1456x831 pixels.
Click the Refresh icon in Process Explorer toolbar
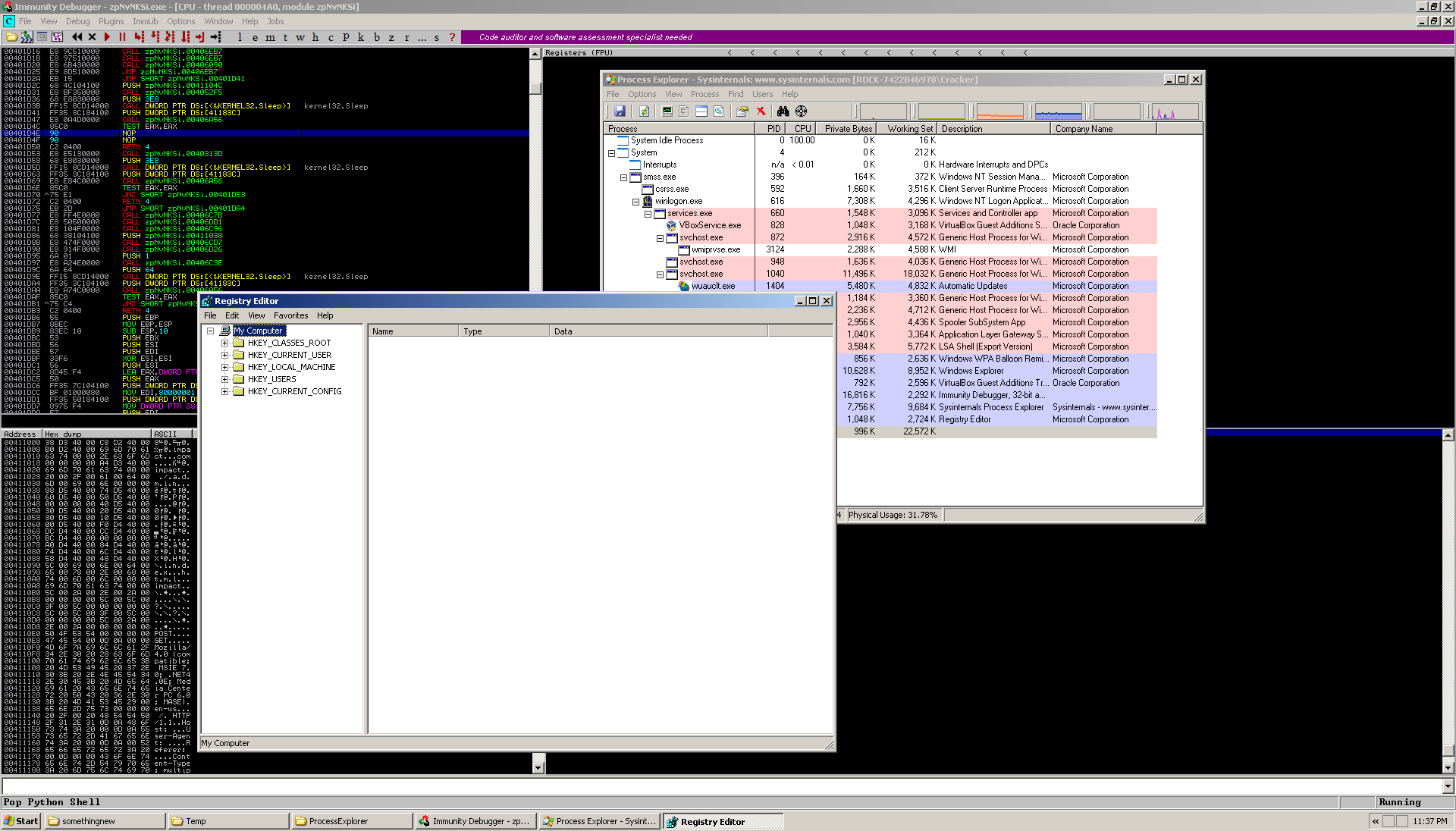pyautogui.click(x=644, y=111)
